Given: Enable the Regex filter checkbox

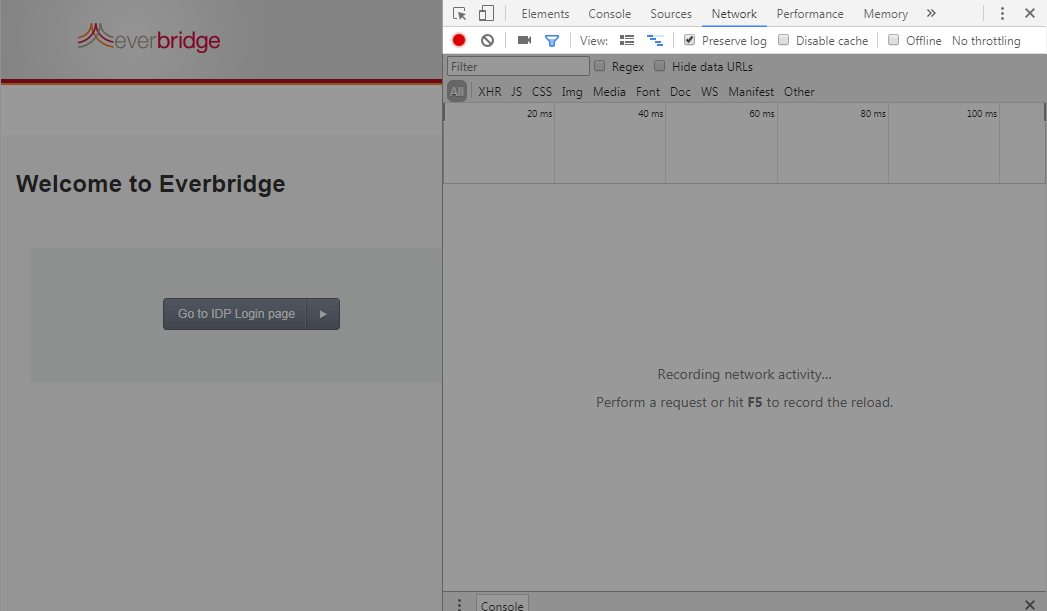Looking at the screenshot, I should pyautogui.click(x=600, y=65).
